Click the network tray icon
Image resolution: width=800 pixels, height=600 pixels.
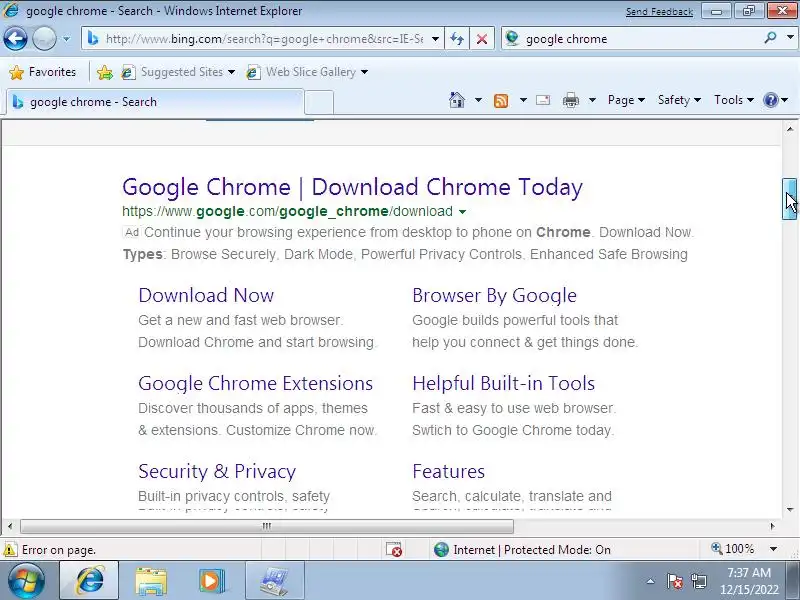point(698,581)
